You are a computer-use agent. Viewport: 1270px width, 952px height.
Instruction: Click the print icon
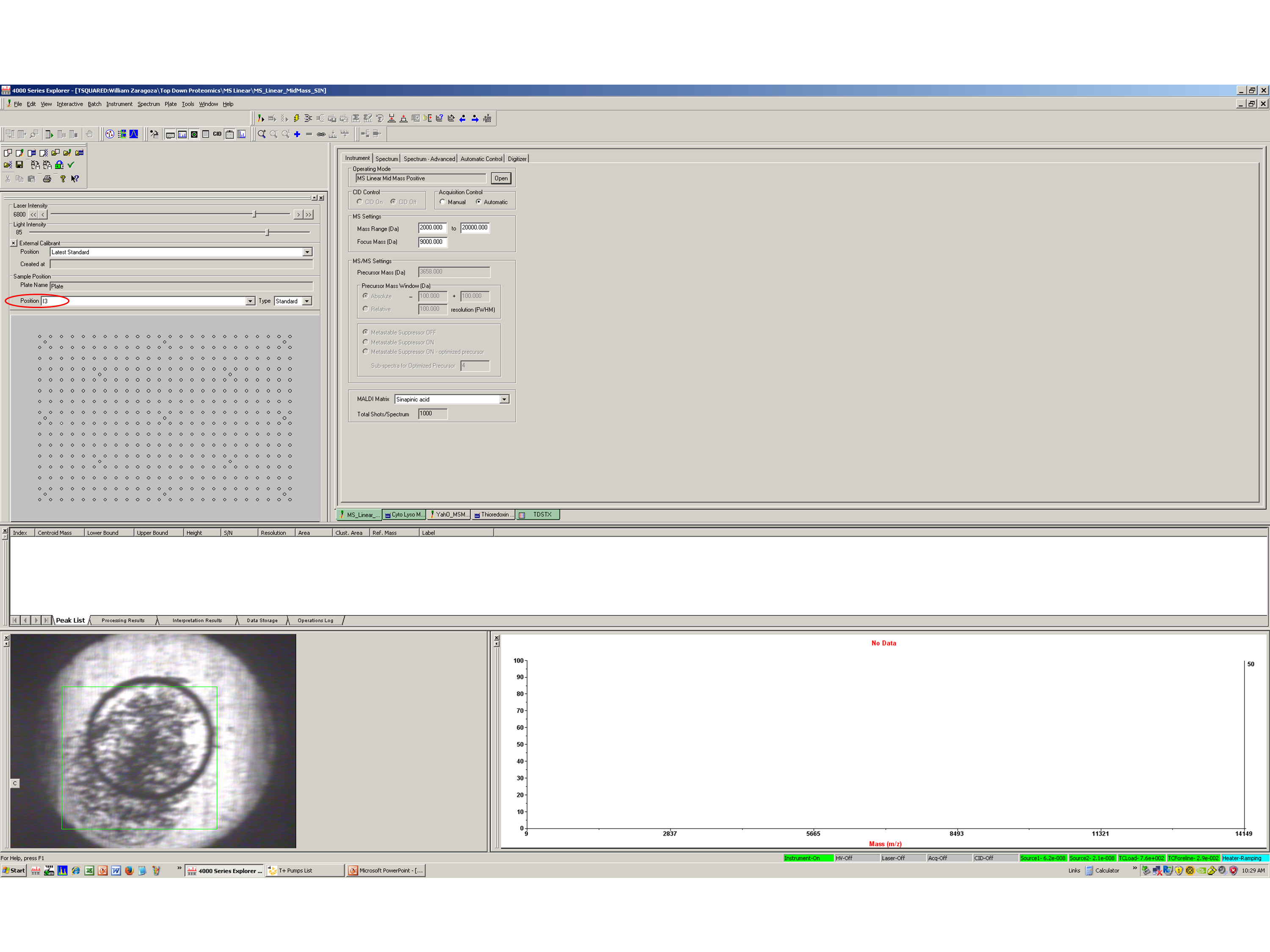click(47, 179)
